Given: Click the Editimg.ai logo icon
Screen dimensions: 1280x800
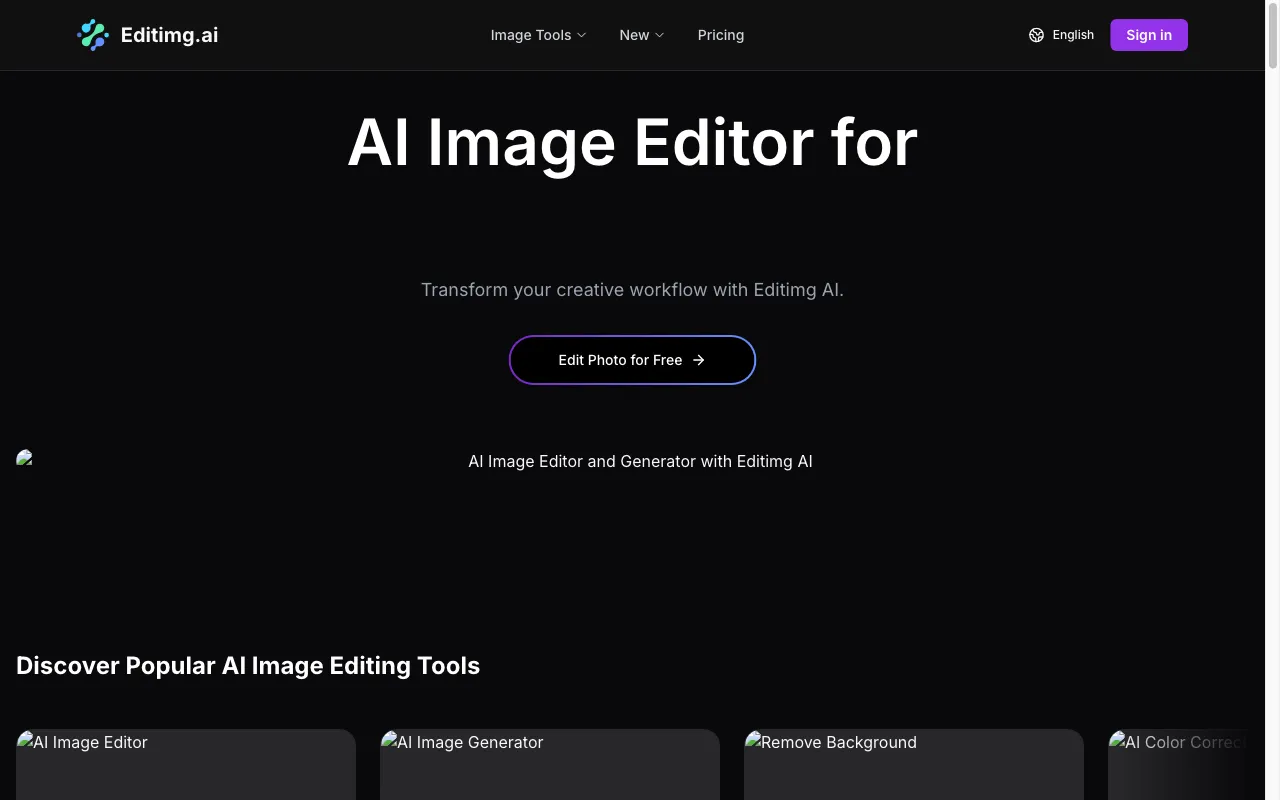Looking at the screenshot, I should point(93,35).
